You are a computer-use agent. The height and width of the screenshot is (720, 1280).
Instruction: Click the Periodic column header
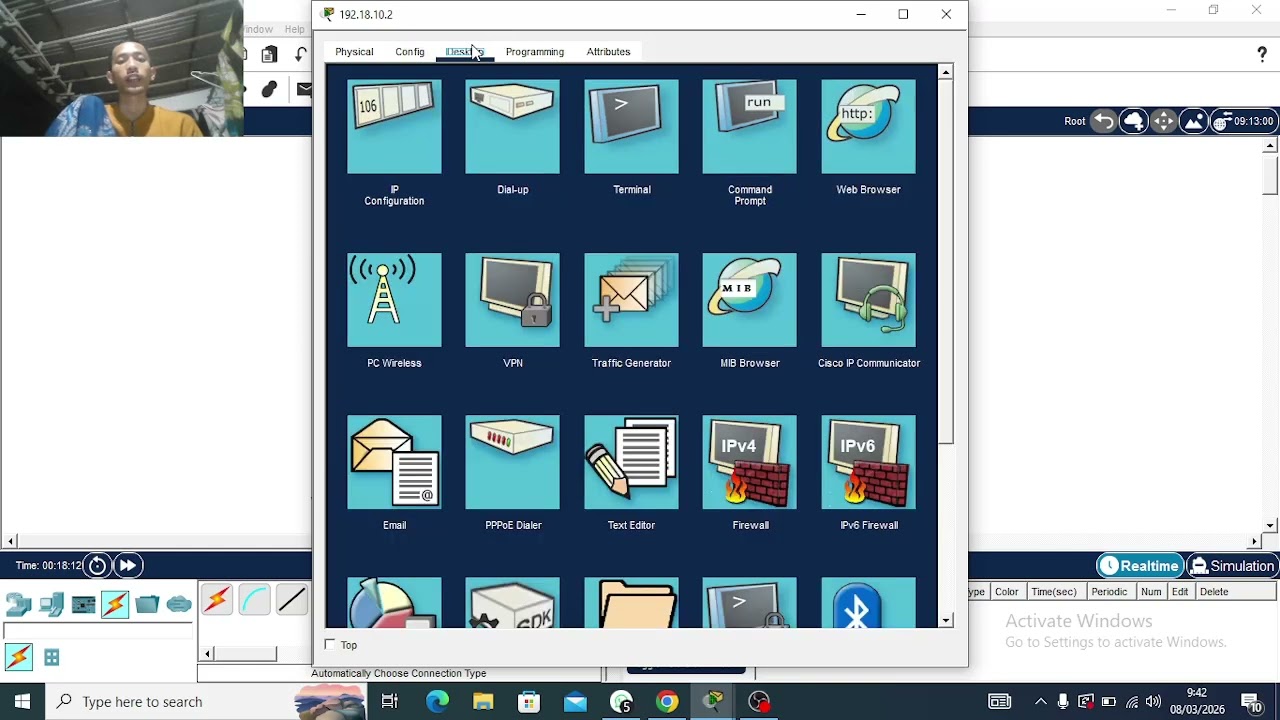[x=1109, y=592]
